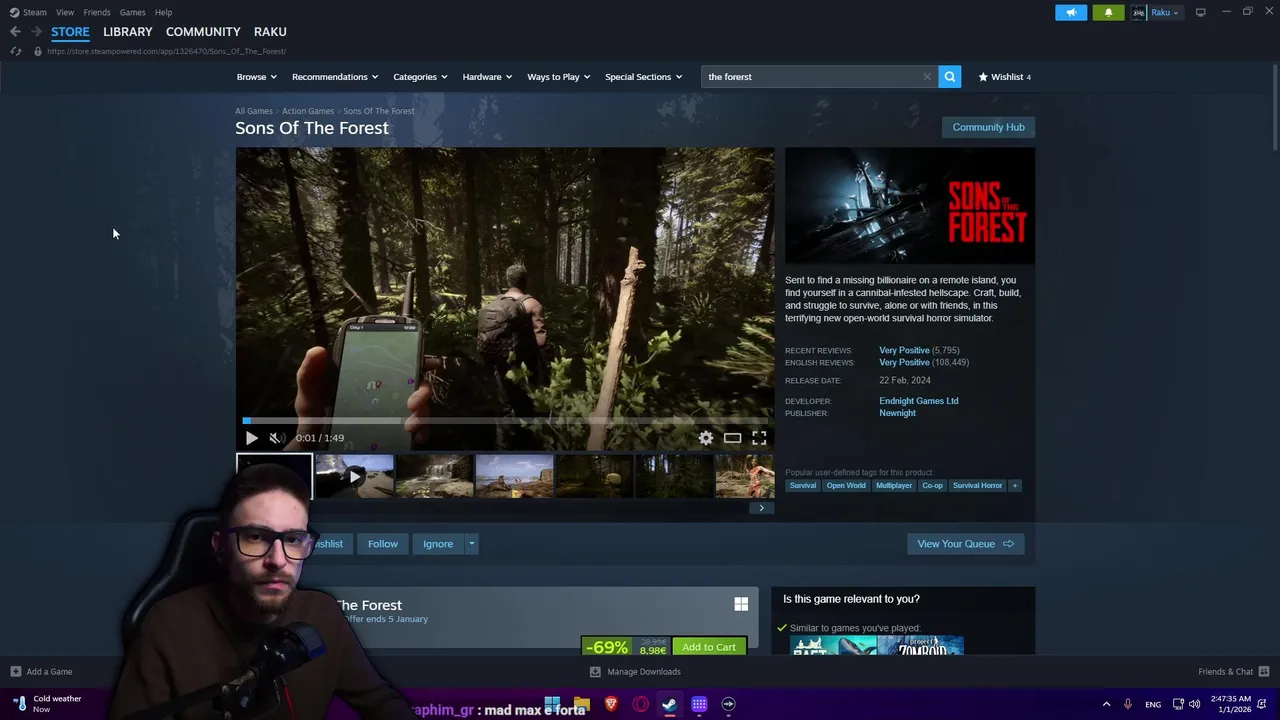Image resolution: width=1280 pixels, height=720 pixels.
Task: Seek on the video progress bar
Action: (x=505, y=421)
